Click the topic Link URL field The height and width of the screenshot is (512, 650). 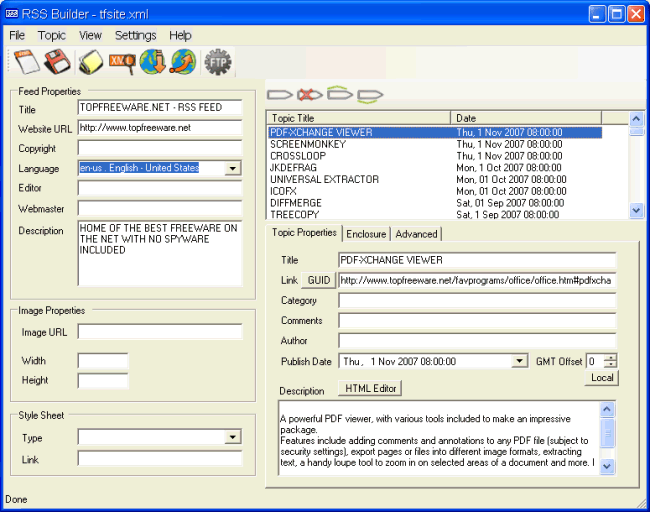tap(477, 280)
